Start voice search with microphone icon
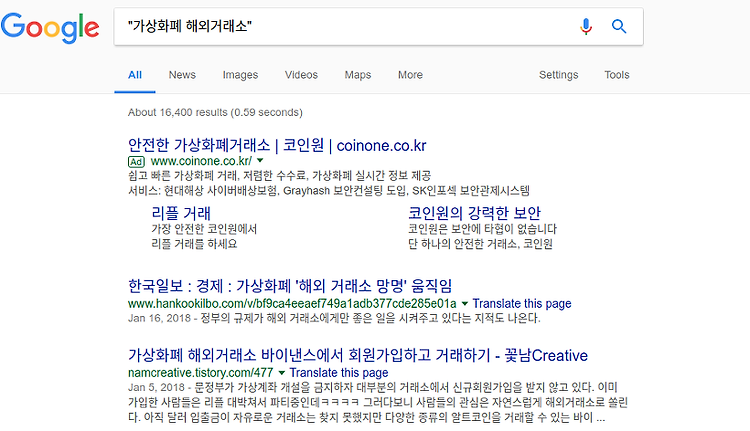This screenshot has height=431, width=750. pyautogui.click(x=586, y=26)
